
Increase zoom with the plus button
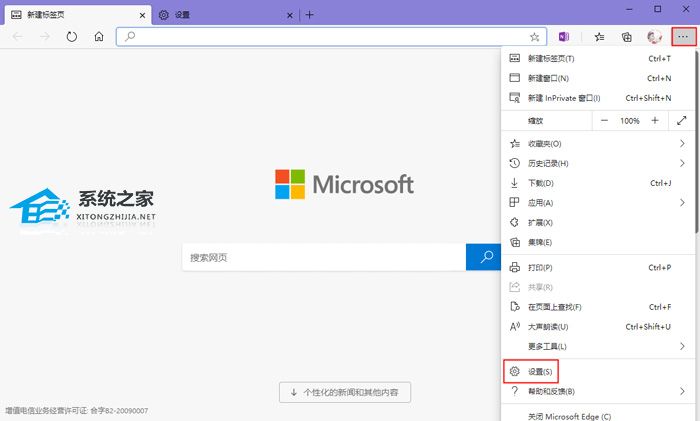(x=655, y=120)
